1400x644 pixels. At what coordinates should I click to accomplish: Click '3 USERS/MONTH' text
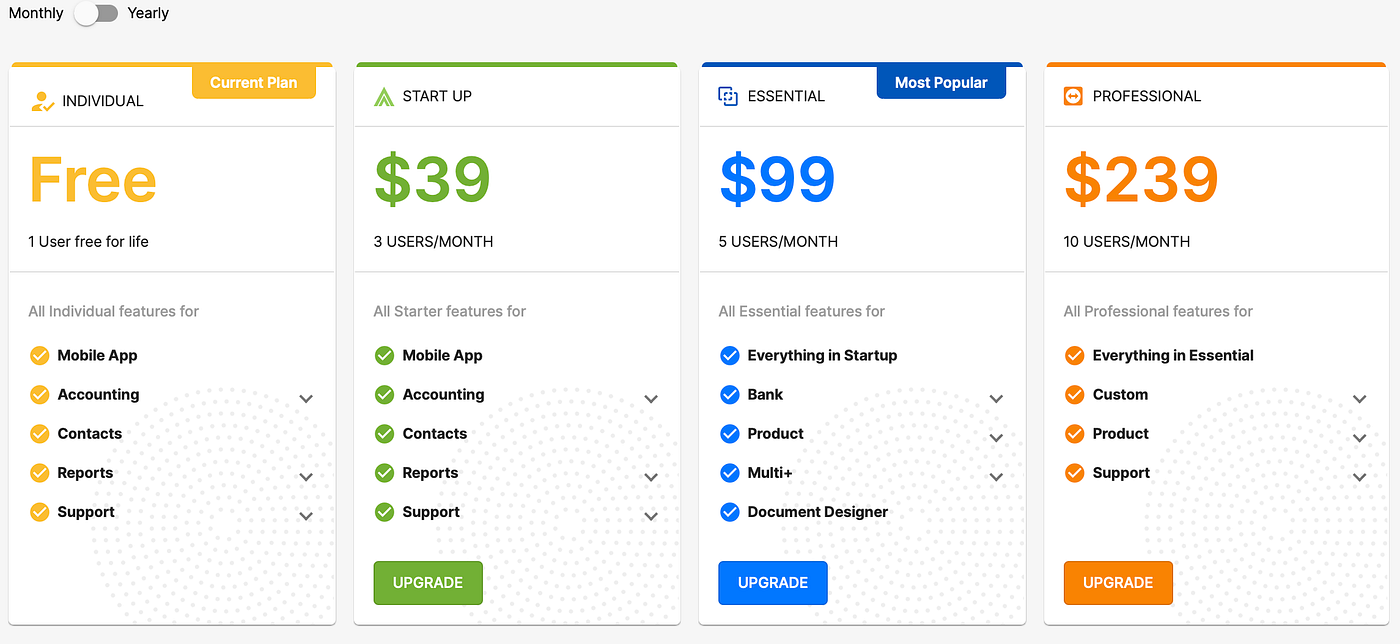coord(433,241)
